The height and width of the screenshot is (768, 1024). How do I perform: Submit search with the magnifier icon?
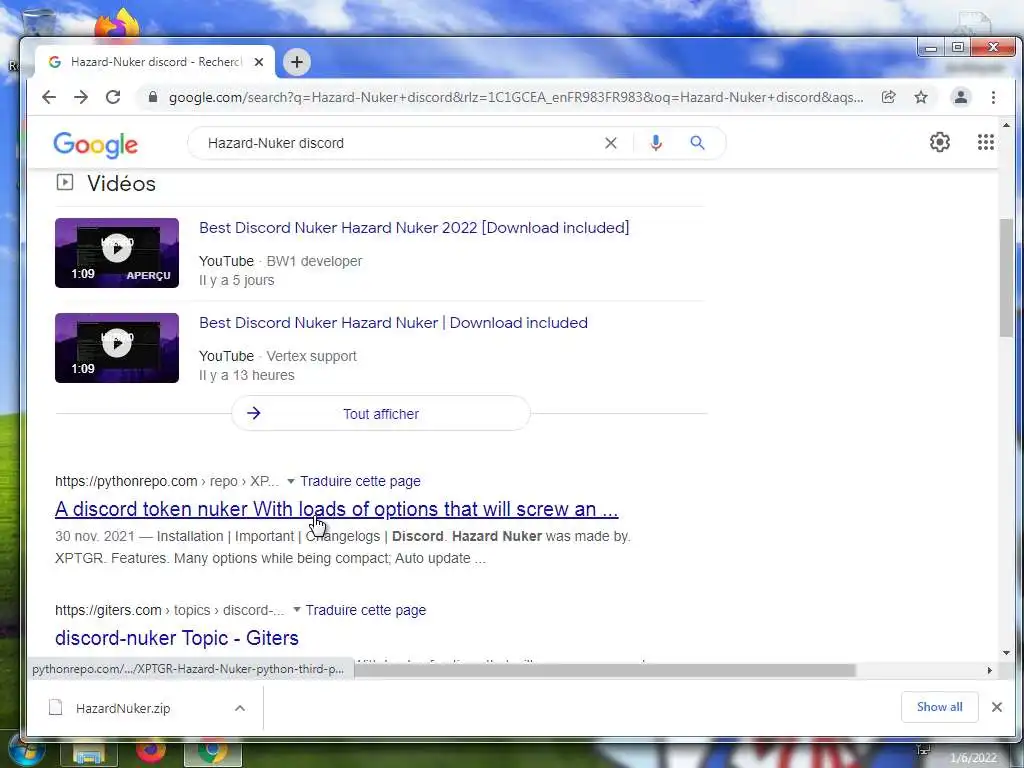pos(697,143)
